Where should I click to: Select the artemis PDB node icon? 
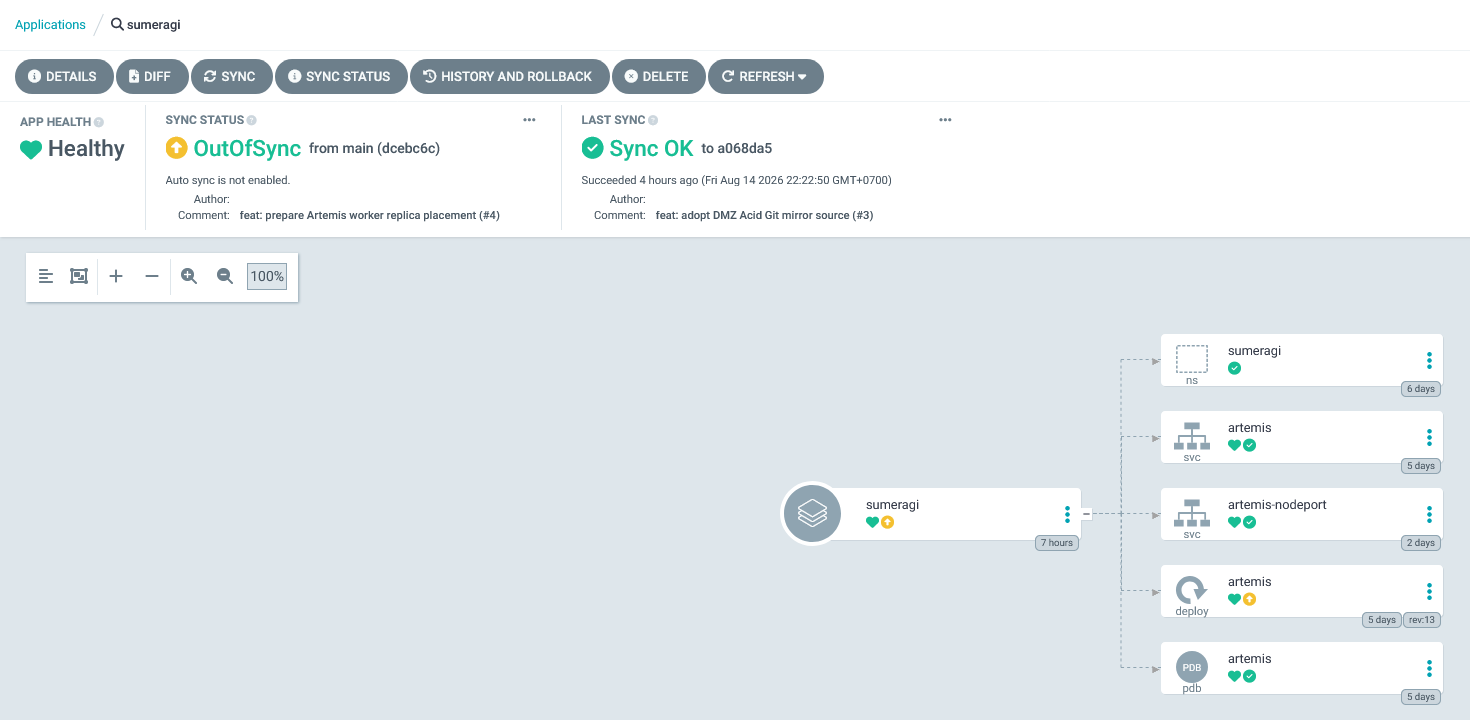1191,667
